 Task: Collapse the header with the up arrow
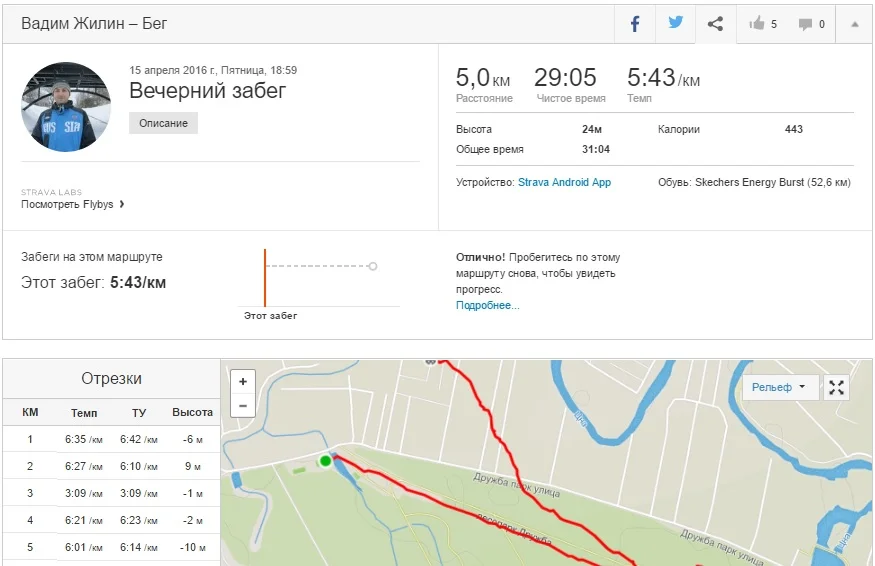pyautogui.click(x=854, y=24)
